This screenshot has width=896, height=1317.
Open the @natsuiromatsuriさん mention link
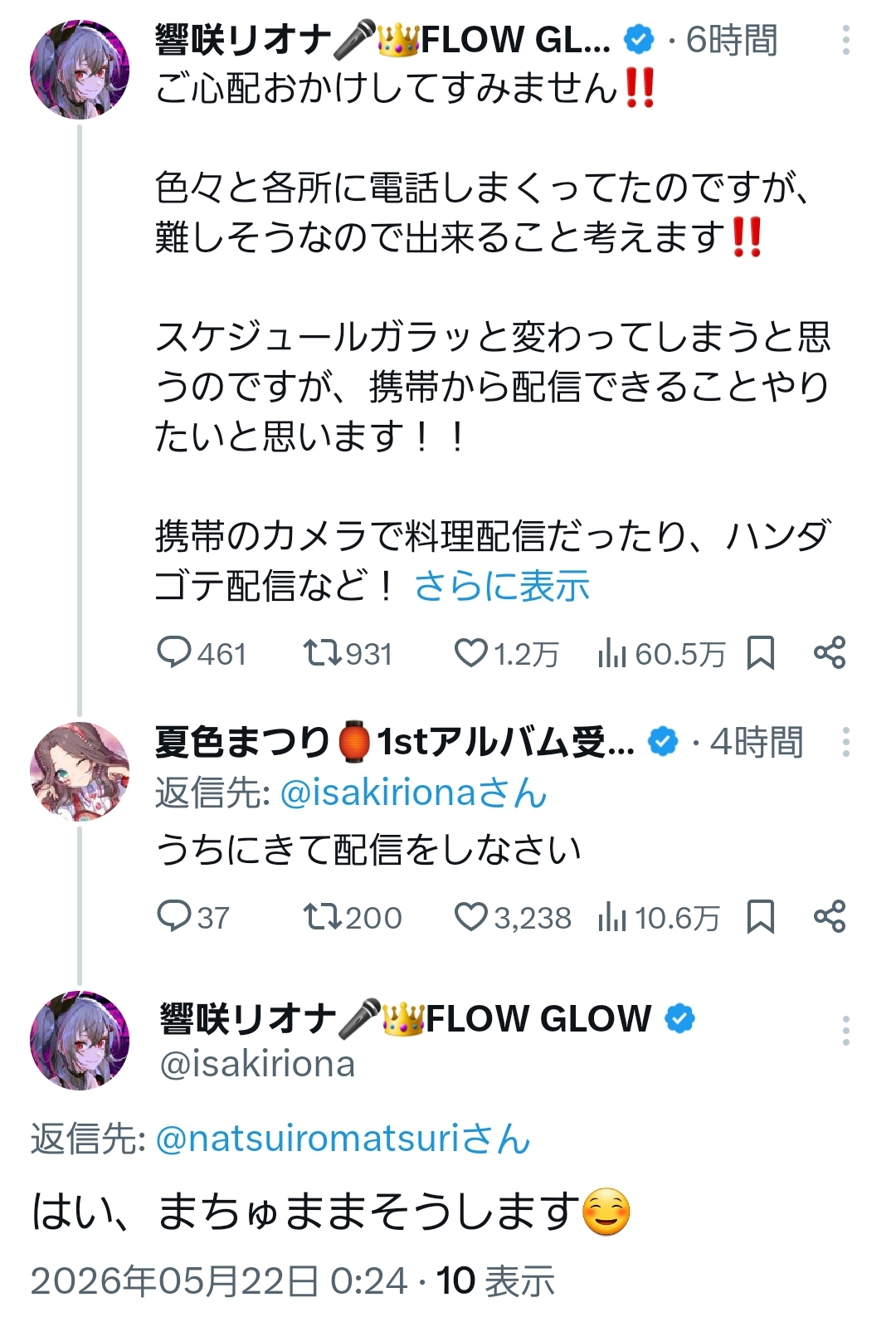(x=343, y=1139)
